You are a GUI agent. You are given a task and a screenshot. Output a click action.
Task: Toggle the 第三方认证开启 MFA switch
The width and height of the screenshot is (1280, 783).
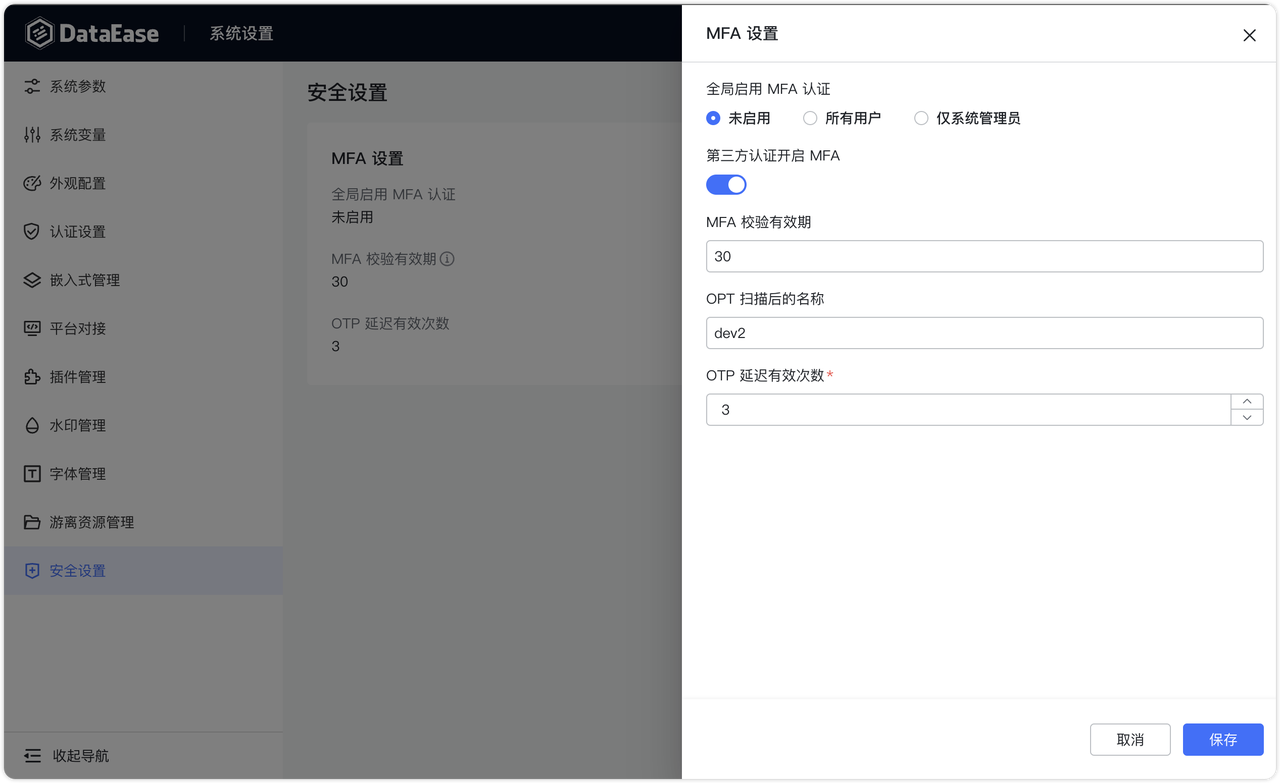[x=726, y=184]
